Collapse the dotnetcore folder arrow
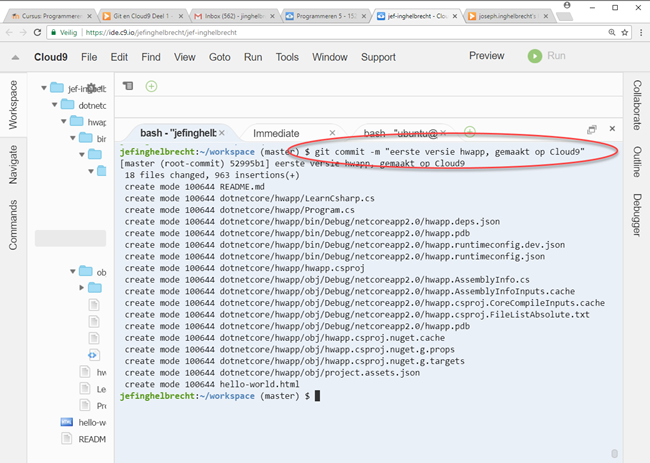This screenshot has height=463, width=650. (x=54, y=105)
